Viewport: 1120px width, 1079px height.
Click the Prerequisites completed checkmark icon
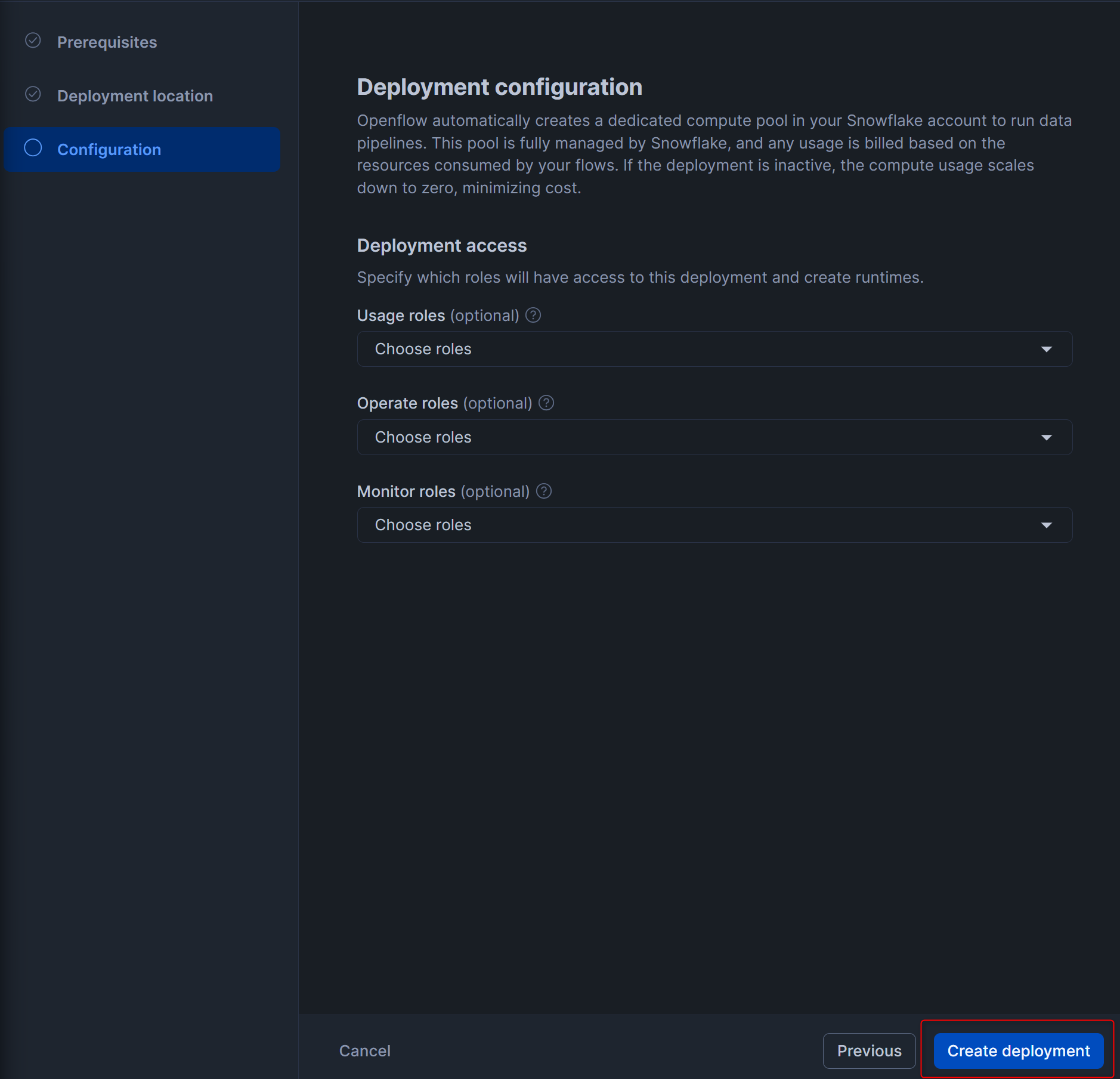[x=33, y=41]
